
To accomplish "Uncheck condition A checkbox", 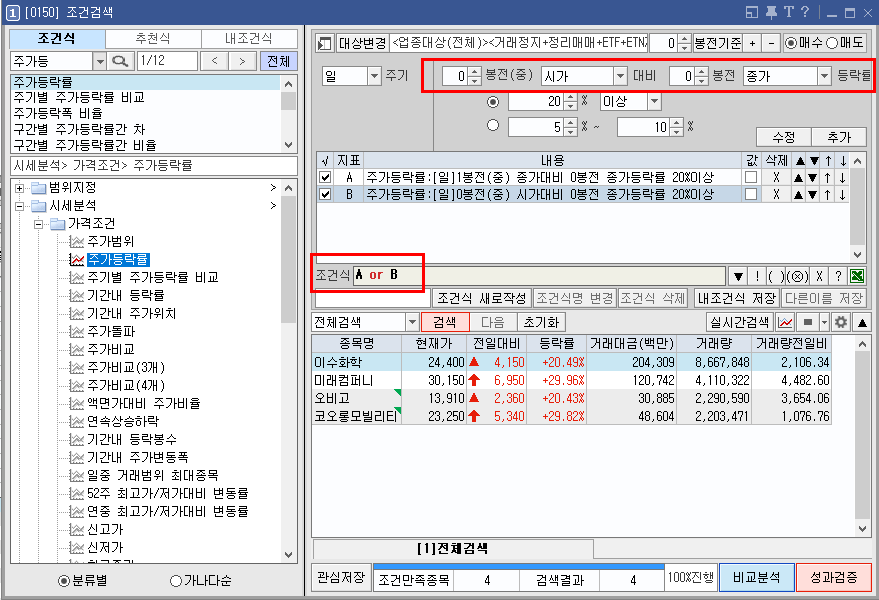I will [325, 178].
